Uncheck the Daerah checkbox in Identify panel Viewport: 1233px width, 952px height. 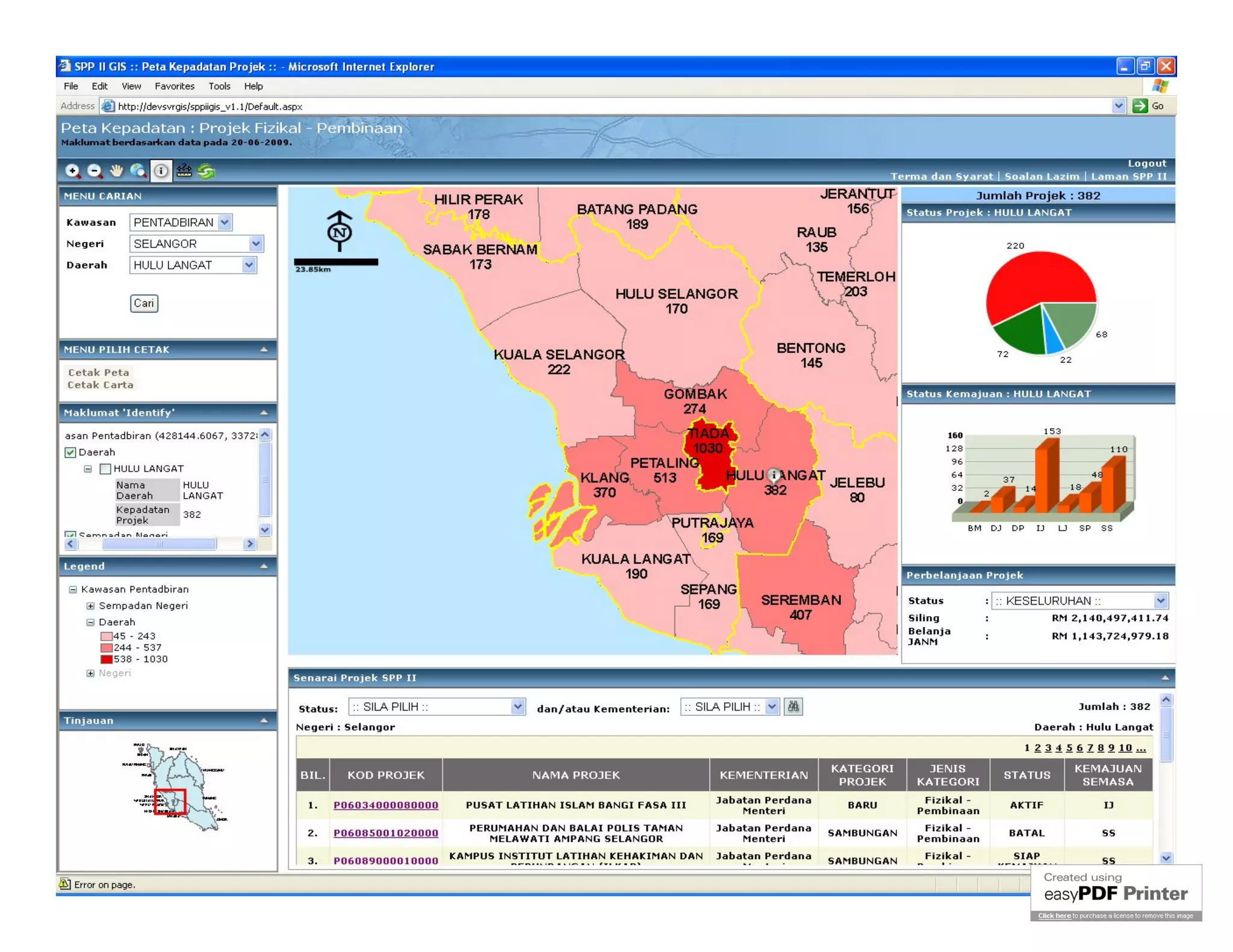point(70,453)
